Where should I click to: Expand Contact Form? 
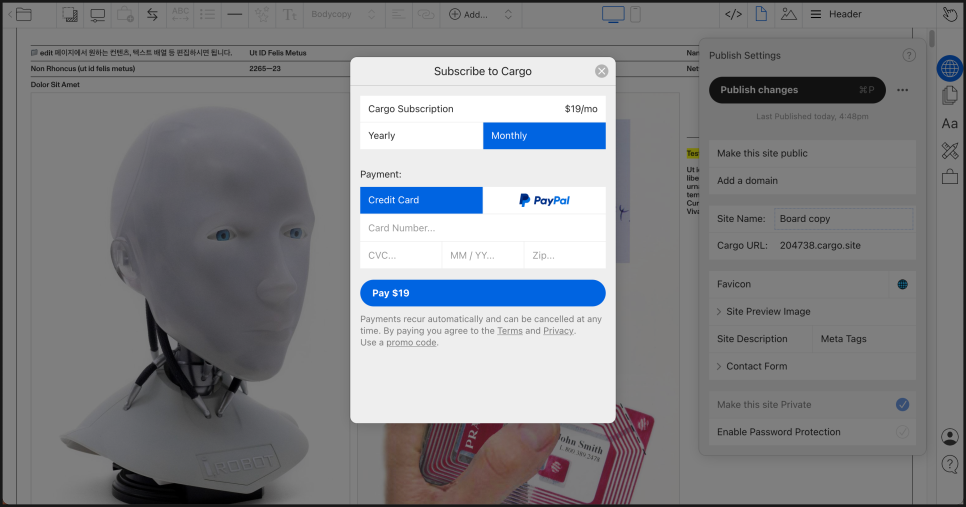coord(813,366)
